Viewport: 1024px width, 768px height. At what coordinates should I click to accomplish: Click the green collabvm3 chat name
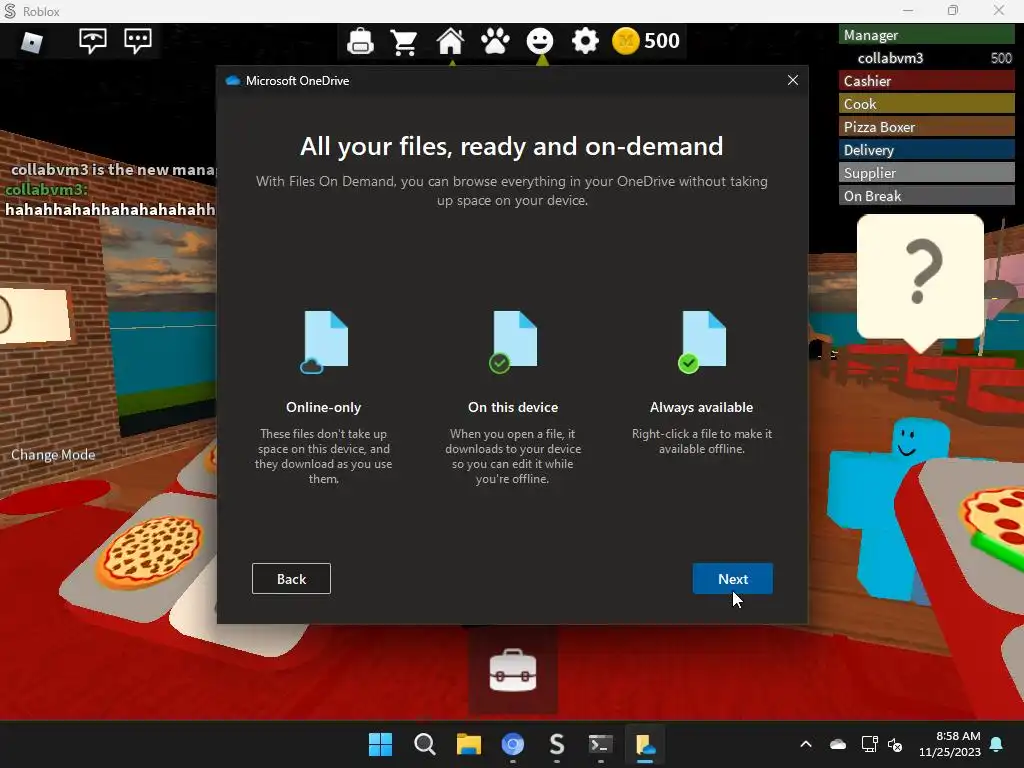pos(46,189)
